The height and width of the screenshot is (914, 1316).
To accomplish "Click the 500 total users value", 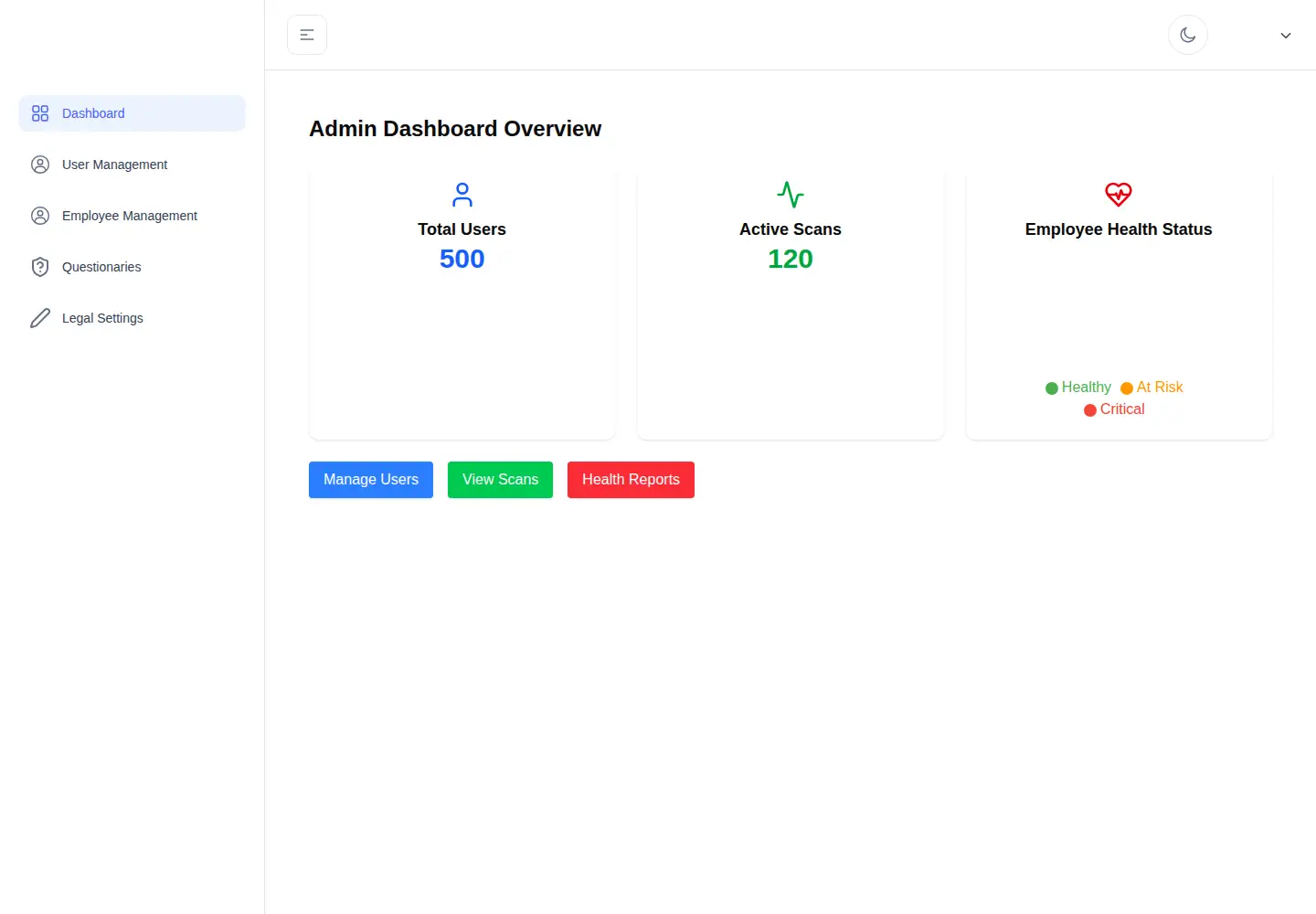I will click(462, 259).
